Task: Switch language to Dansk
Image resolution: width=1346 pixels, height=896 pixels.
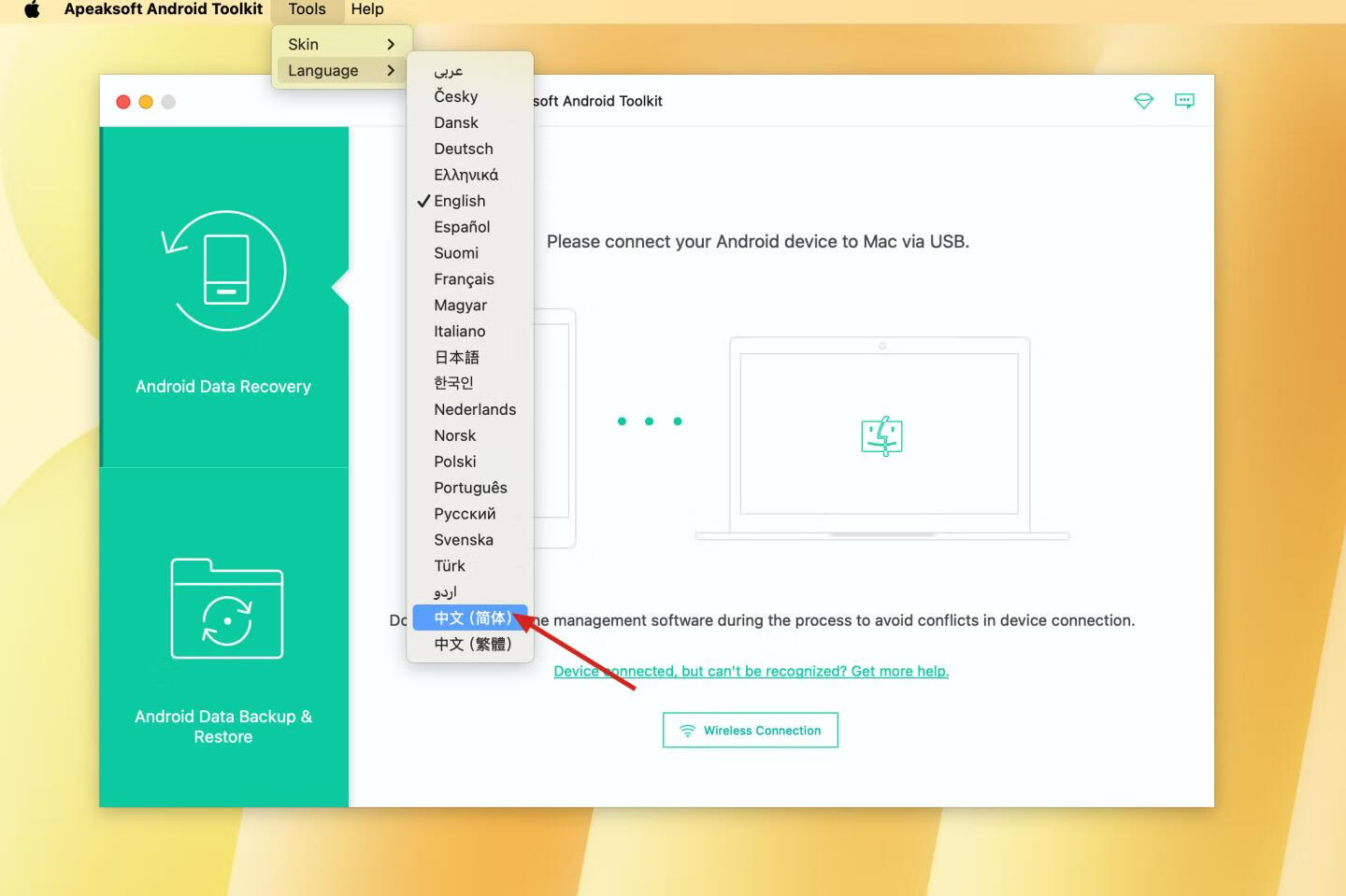Action: [x=470, y=122]
